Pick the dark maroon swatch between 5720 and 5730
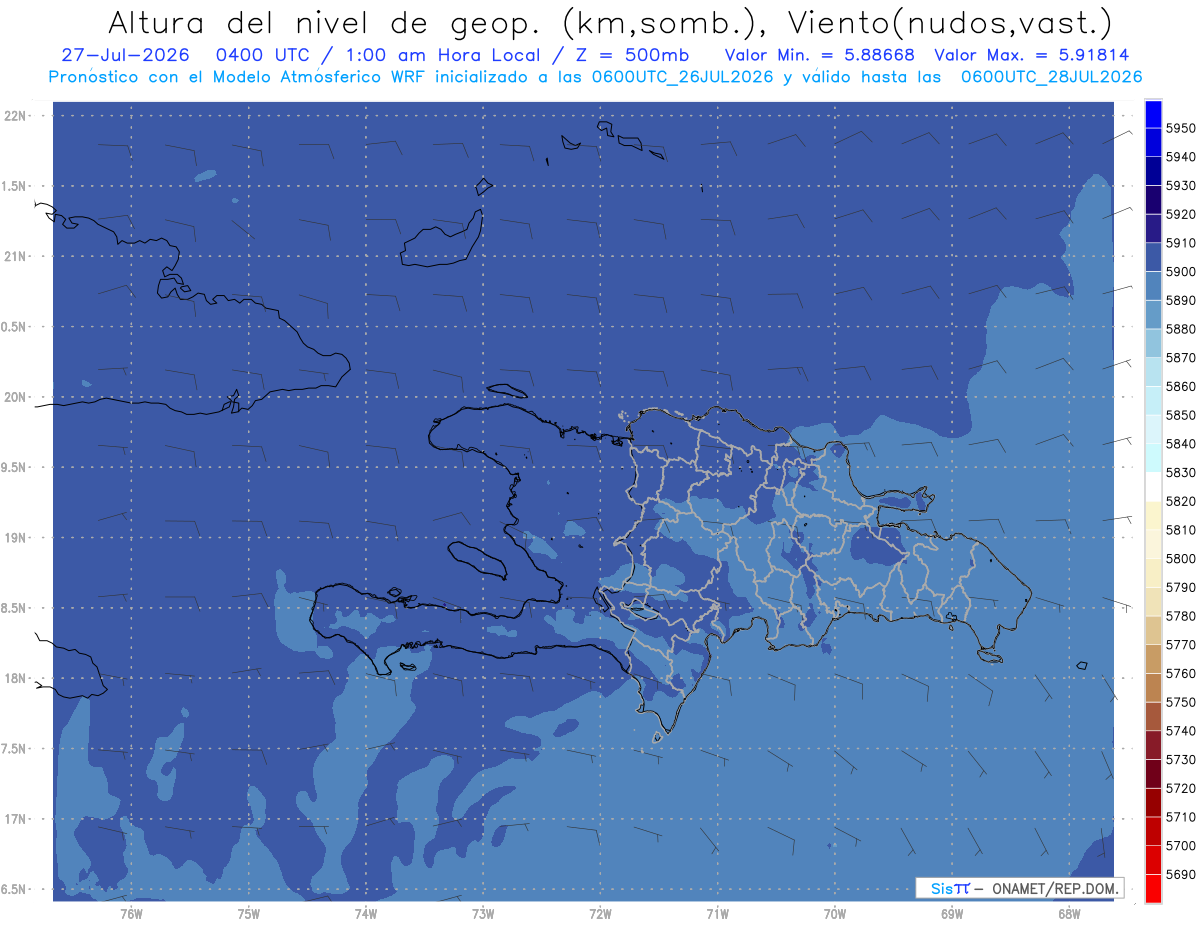Image resolution: width=1200 pixels, height=927 pixels. coord(1153,774)
